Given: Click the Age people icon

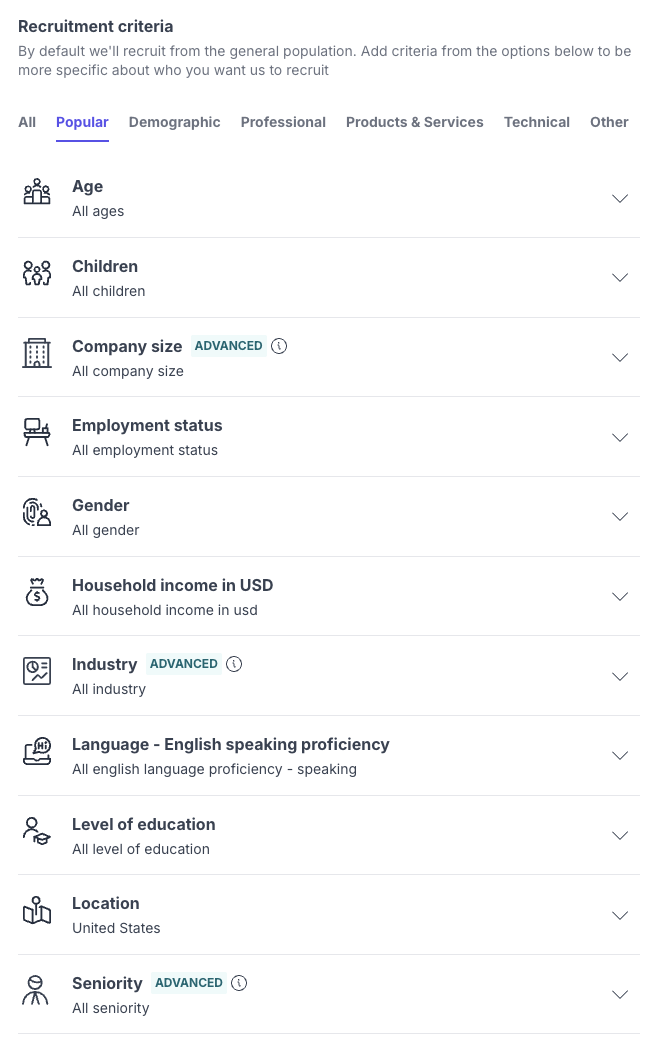Looking at the screenshot, I should pyautogui.click(x=37, y=192).
